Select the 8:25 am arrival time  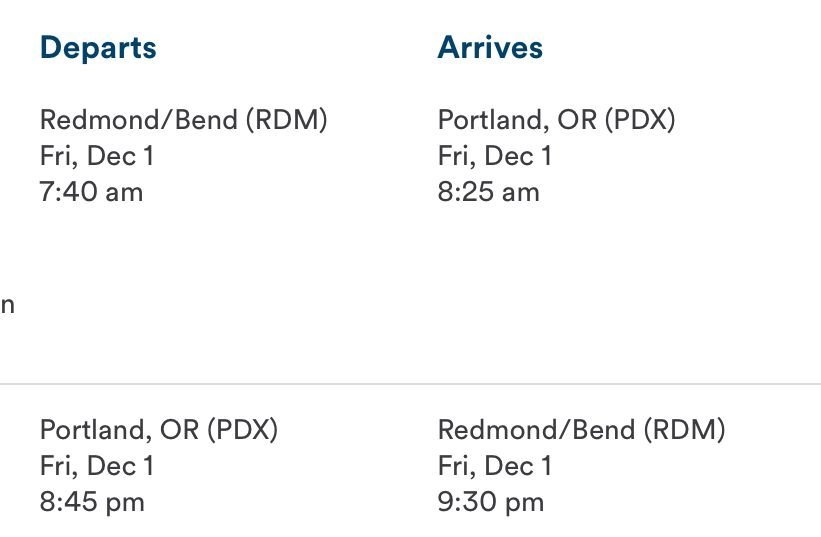tap(488, 192)
